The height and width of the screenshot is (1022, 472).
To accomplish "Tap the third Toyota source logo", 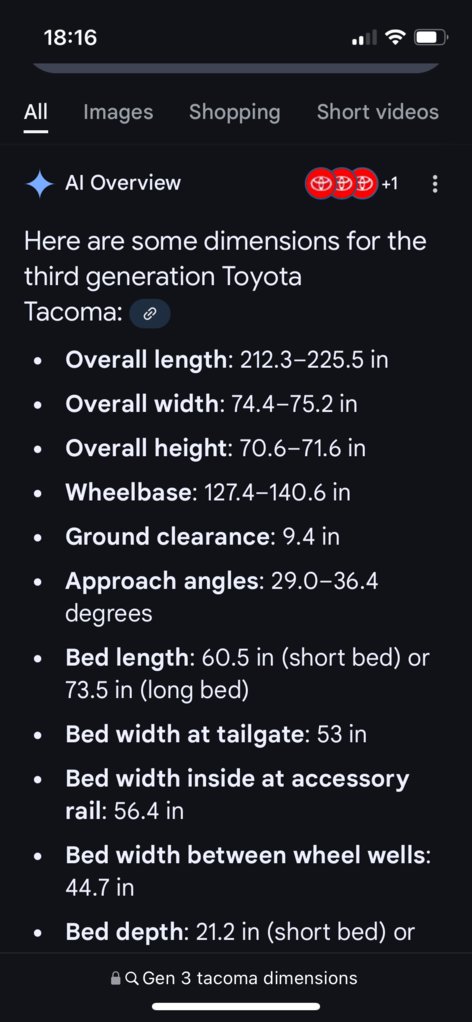I will (x=364, y=184).
